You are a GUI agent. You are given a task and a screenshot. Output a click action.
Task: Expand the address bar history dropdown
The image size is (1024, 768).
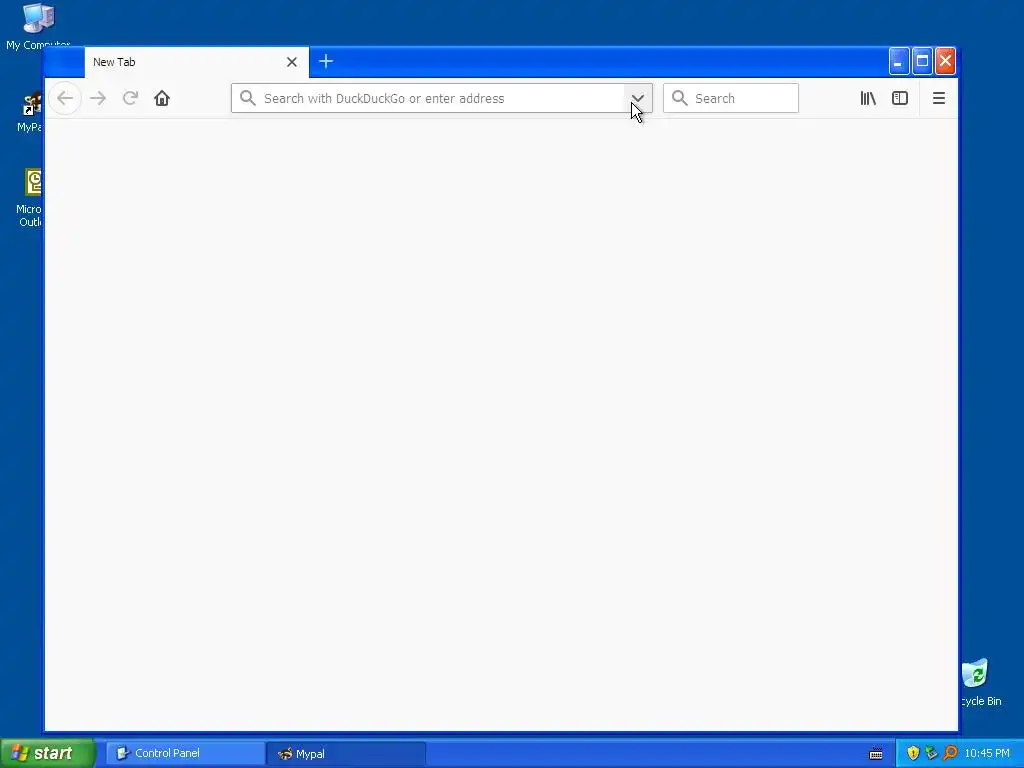point(638,99)
